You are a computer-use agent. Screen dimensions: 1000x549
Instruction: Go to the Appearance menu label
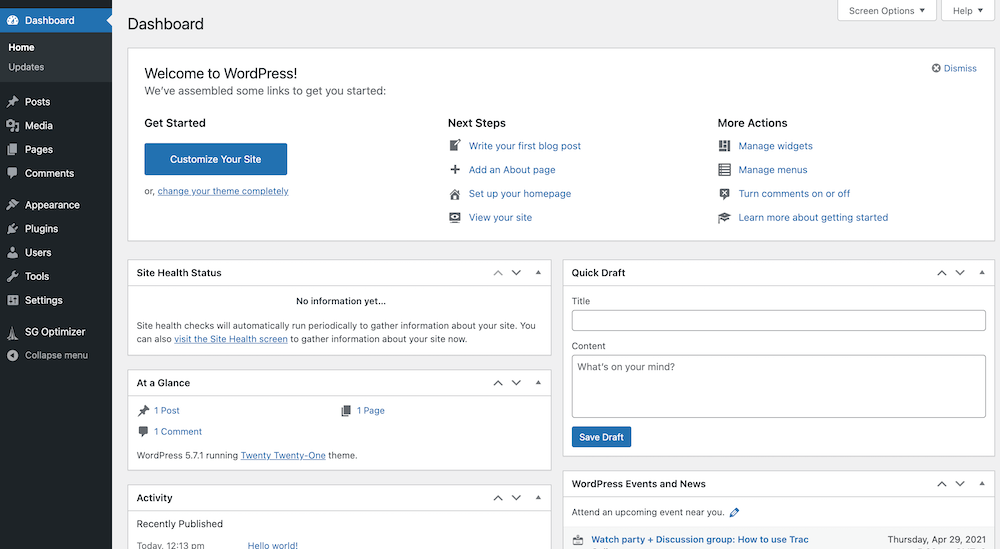point(52,205)
